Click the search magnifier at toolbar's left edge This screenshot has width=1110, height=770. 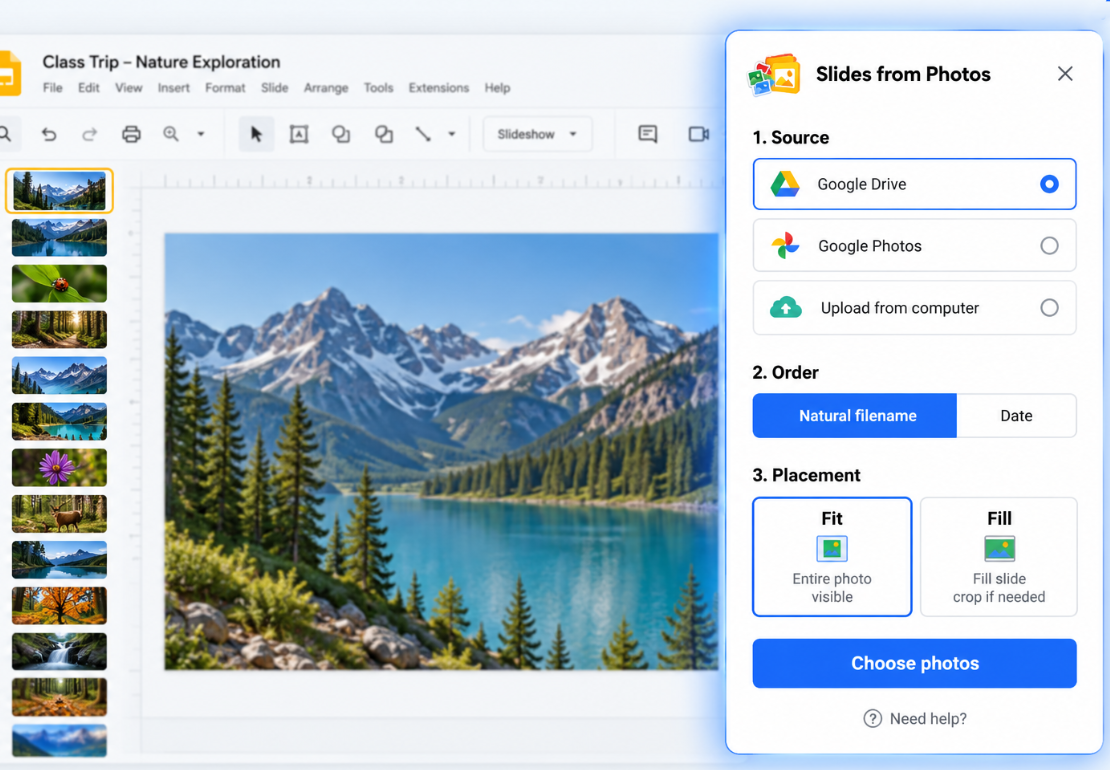(4, 134)
